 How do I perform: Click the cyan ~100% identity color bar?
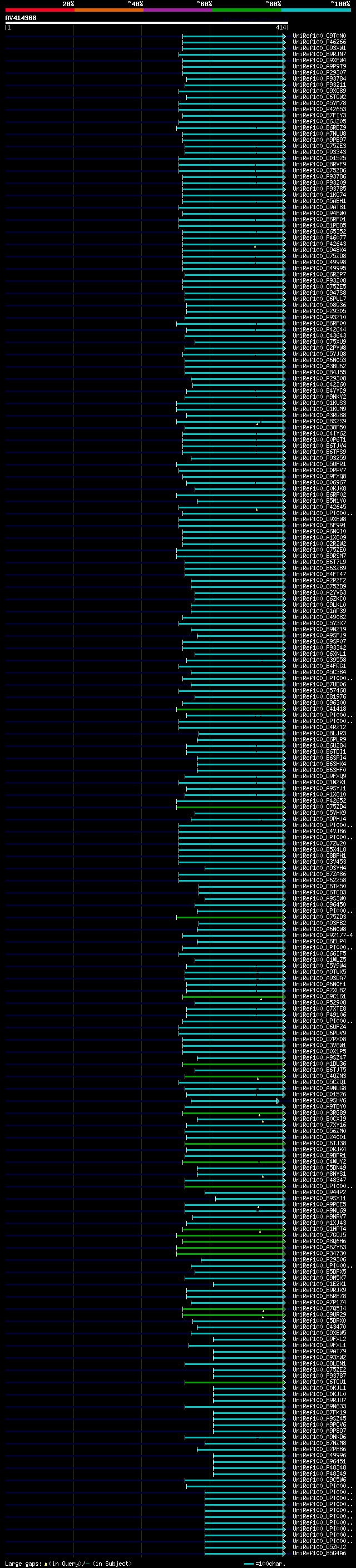click(x=316, y=10)
